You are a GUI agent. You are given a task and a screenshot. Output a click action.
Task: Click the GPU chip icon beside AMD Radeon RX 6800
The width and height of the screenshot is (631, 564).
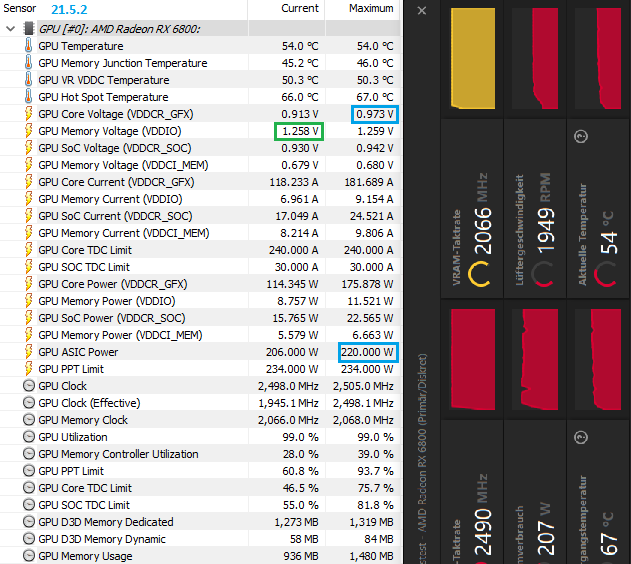[29, 29]
